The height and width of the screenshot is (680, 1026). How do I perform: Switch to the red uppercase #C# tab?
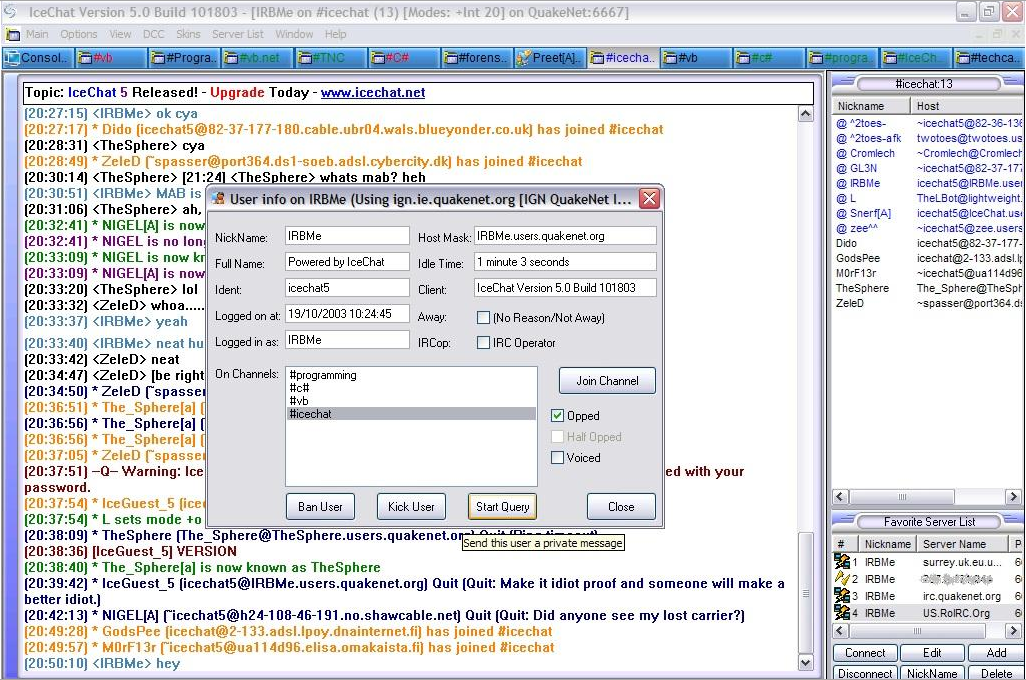tap(404, 58)
